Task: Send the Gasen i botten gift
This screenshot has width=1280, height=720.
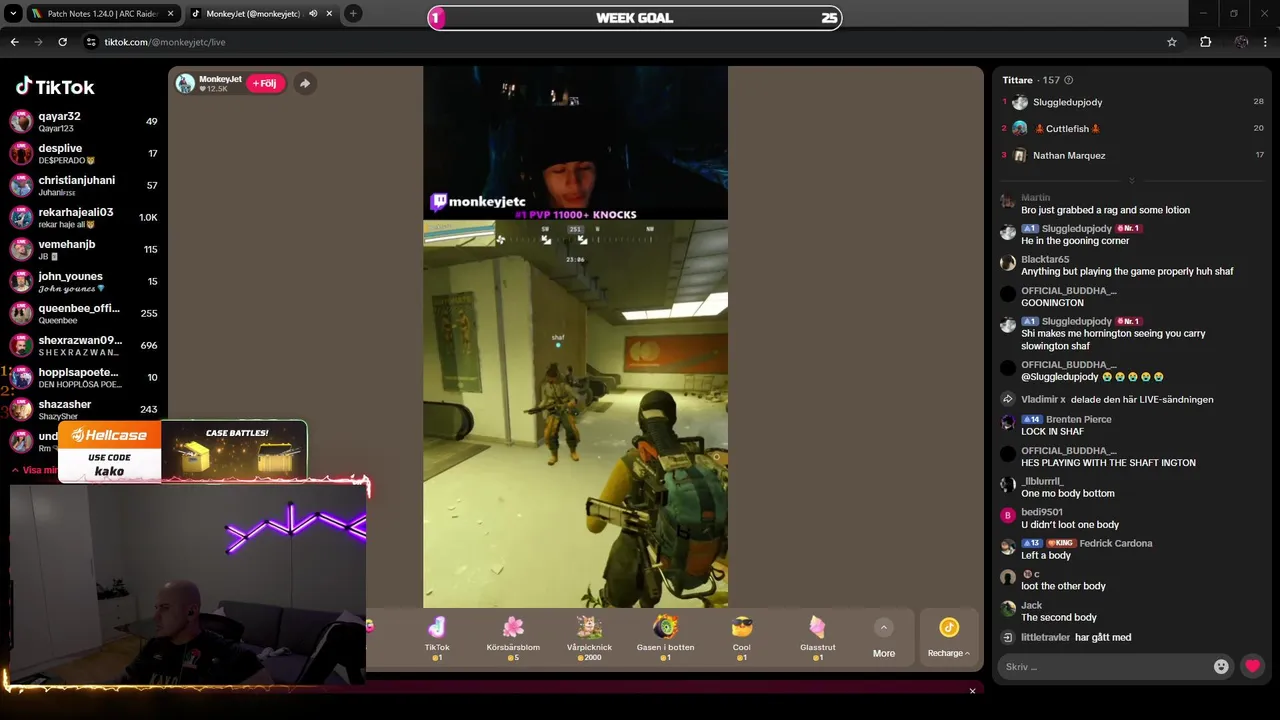Action: click(x=665, y=637)
